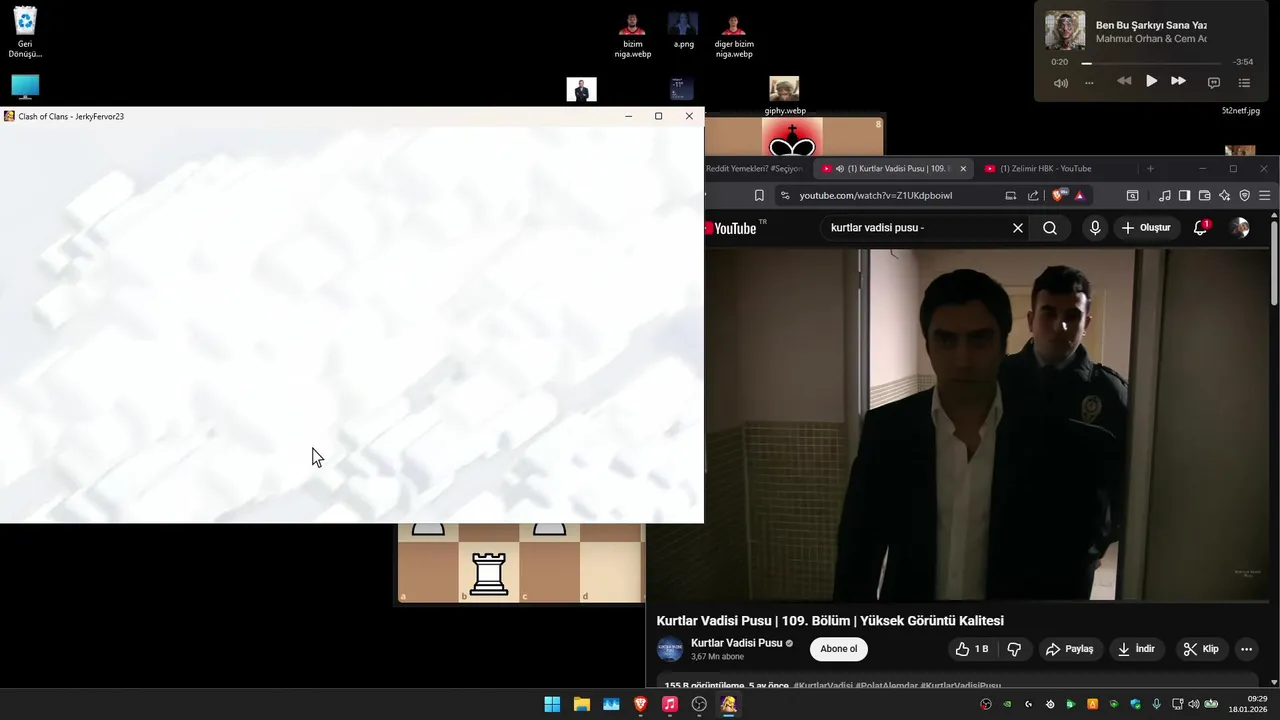Select the a.png desktop file
The height and width of the screenshot is (720, 1280).
pos(683,31)
